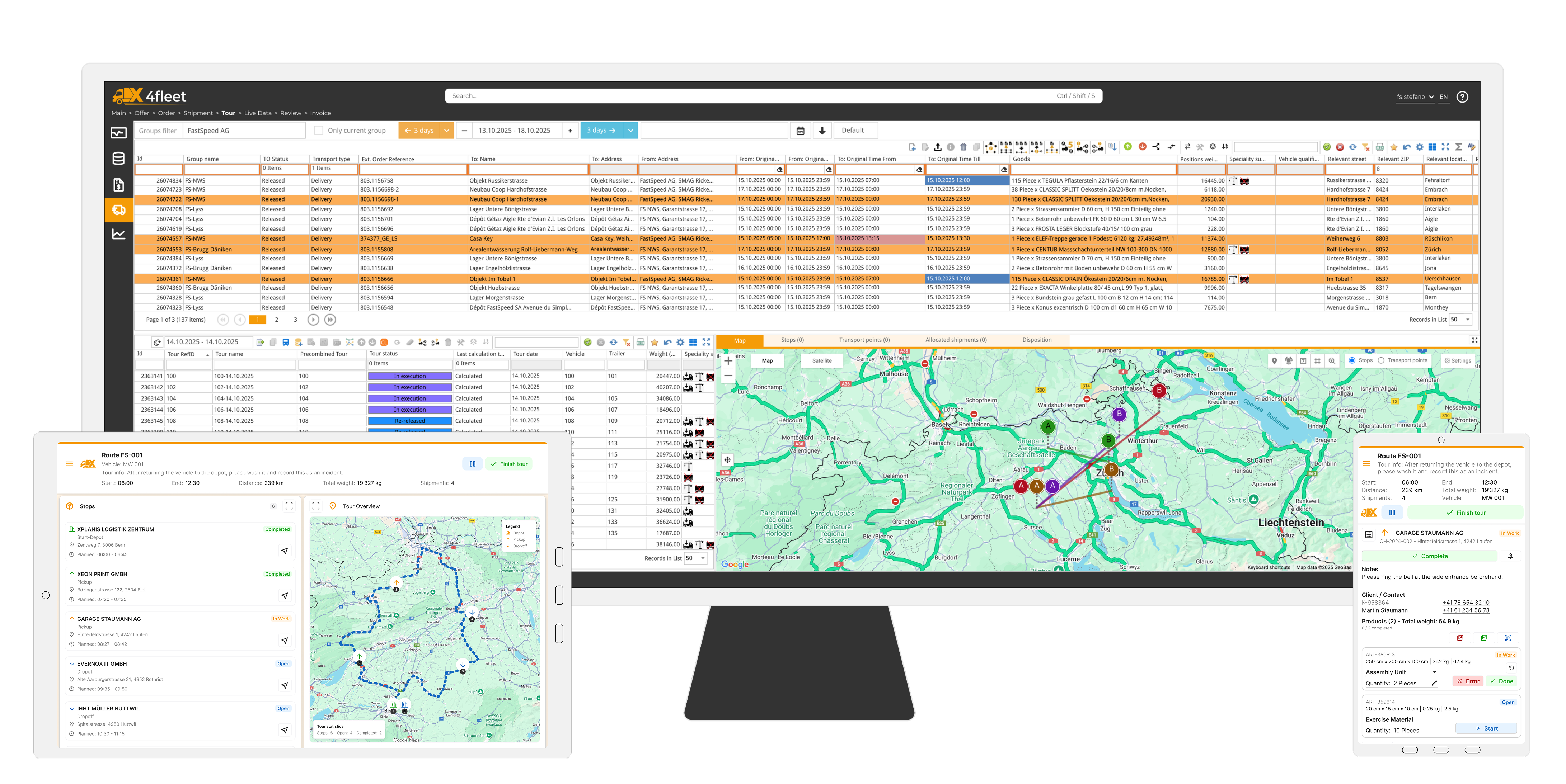Click the green up arrow in shipments toolbar

1128,146
